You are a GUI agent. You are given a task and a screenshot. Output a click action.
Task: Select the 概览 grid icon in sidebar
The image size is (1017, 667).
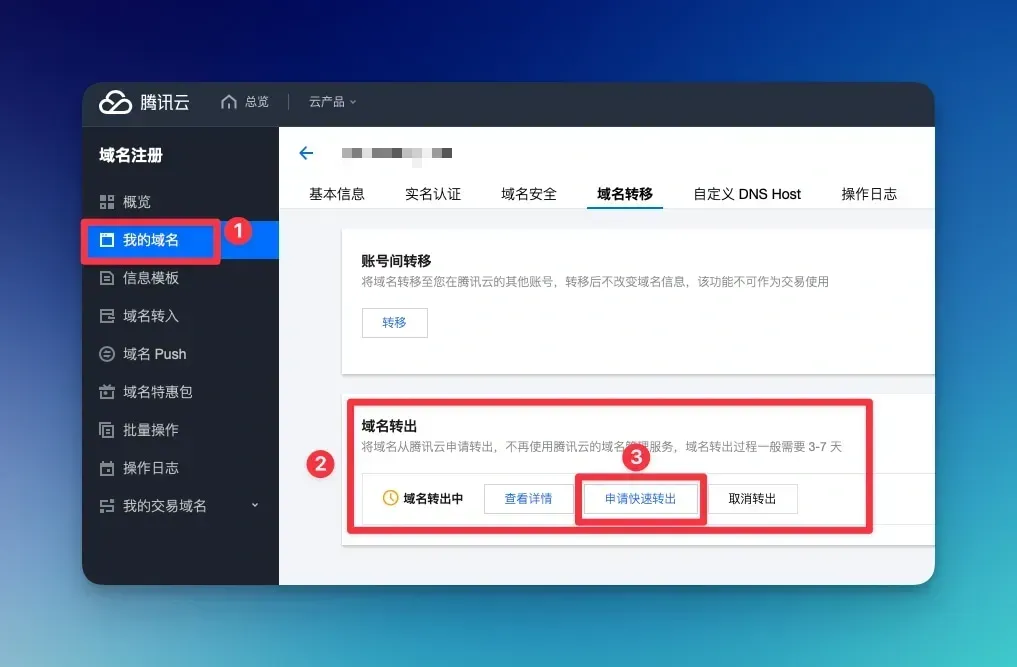click(x=107, y=202)
